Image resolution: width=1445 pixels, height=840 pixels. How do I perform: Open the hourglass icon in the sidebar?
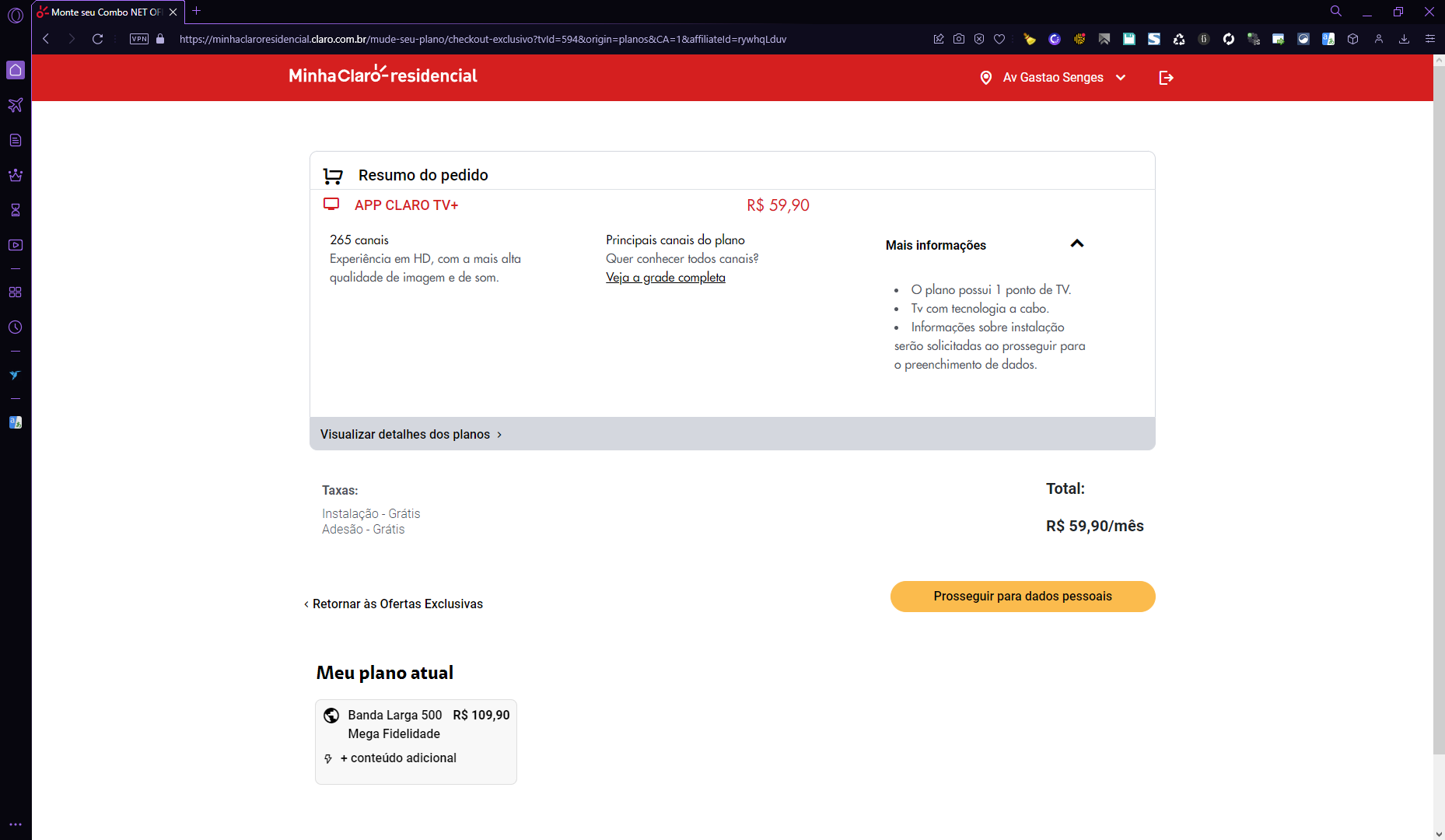click(x=16, y=210)
